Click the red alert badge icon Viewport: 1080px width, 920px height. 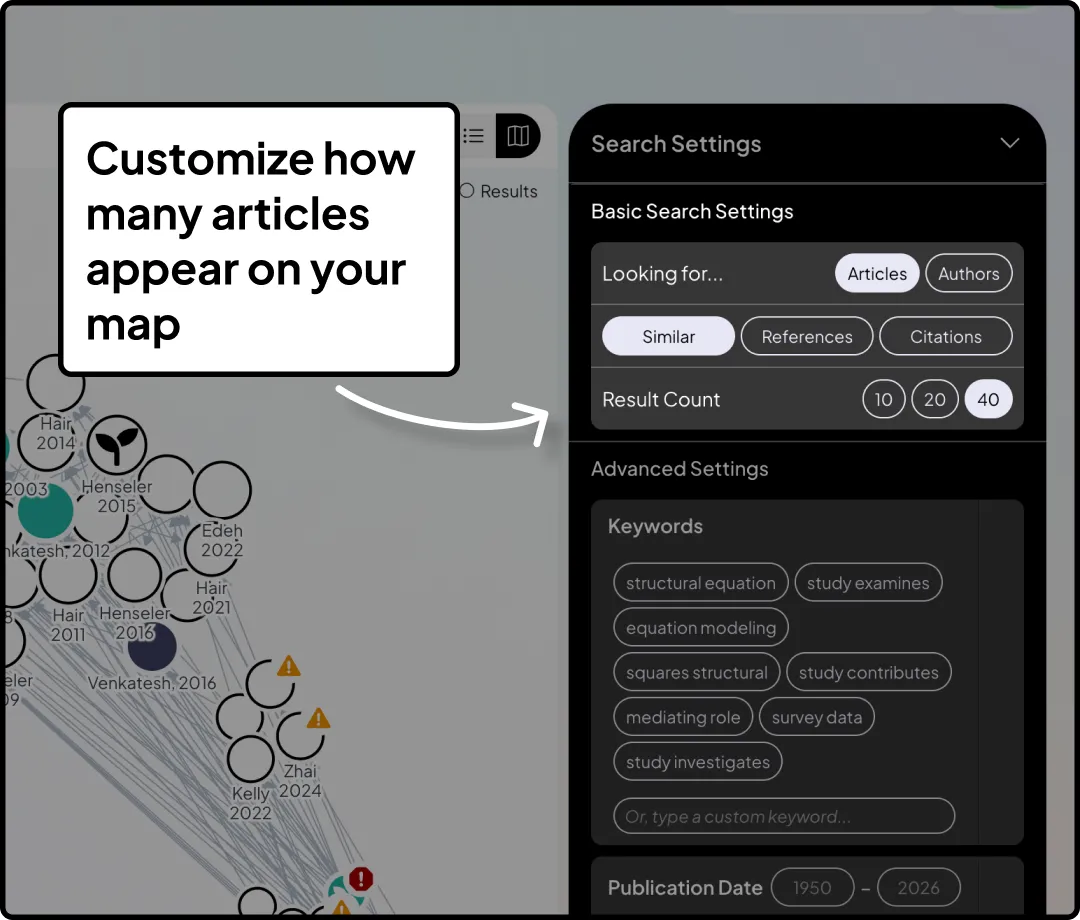tap(361, 879)
